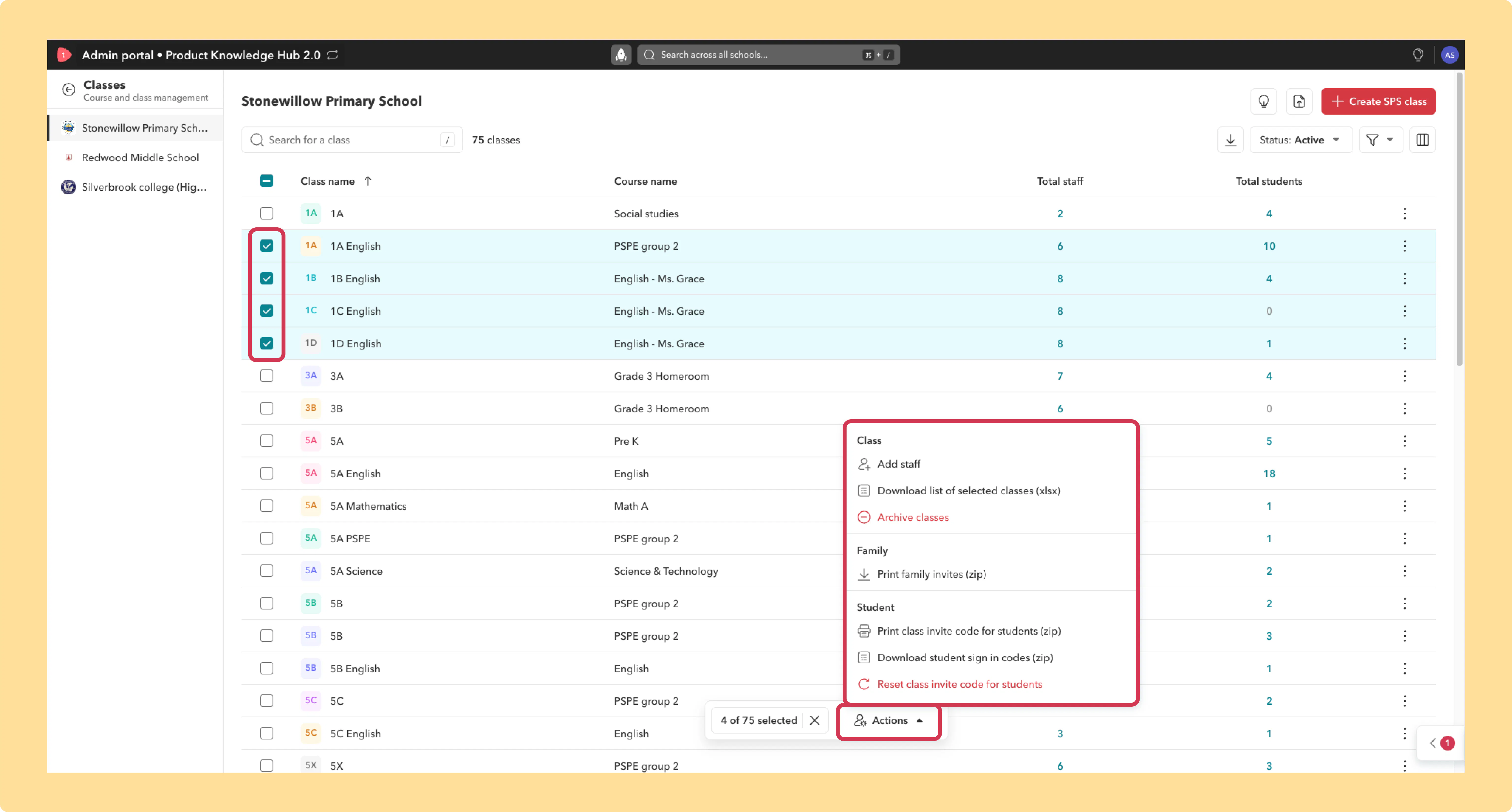1512x812 pixels.
Task: Toggle the select-all classes checkbox
Action: (267, 181)
